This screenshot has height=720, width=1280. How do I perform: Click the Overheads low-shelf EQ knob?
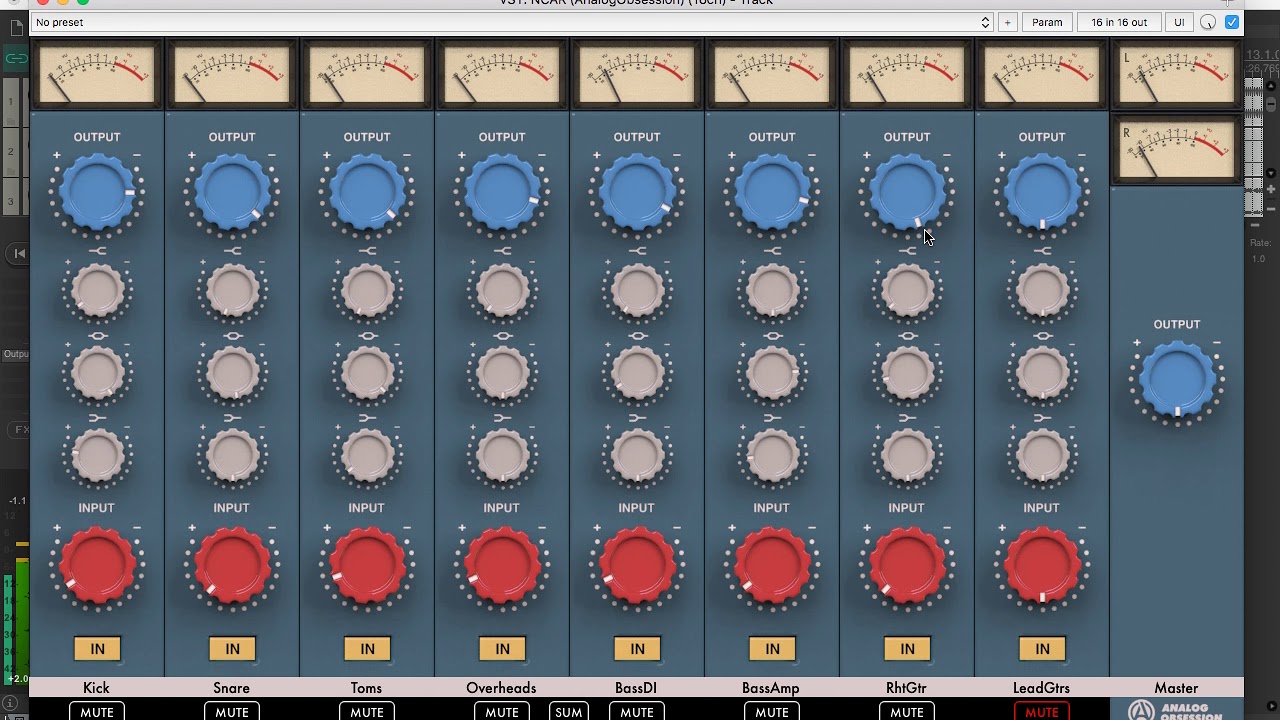point(502,455)
